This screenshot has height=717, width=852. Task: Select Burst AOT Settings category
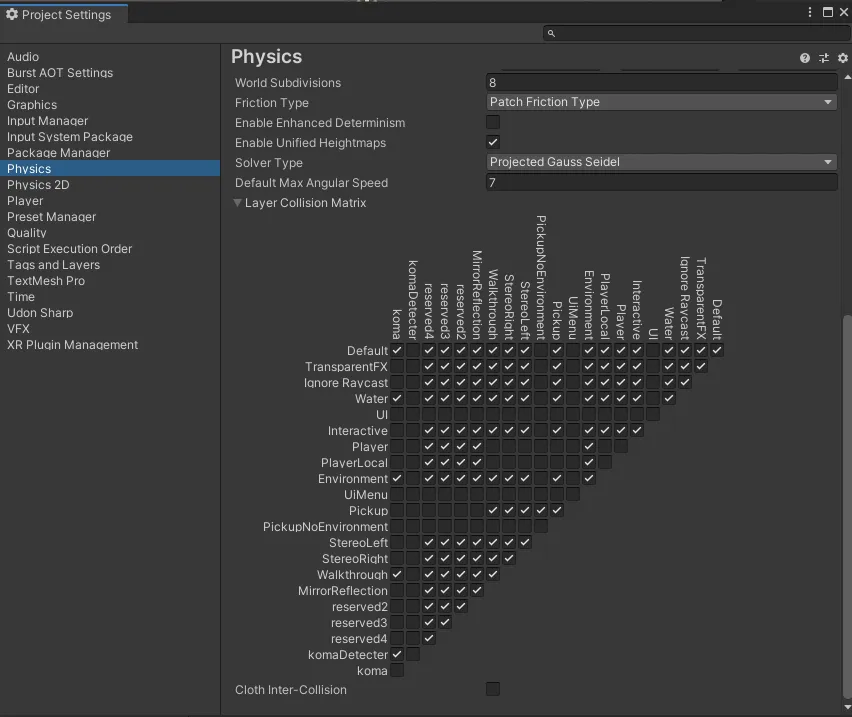110,73
